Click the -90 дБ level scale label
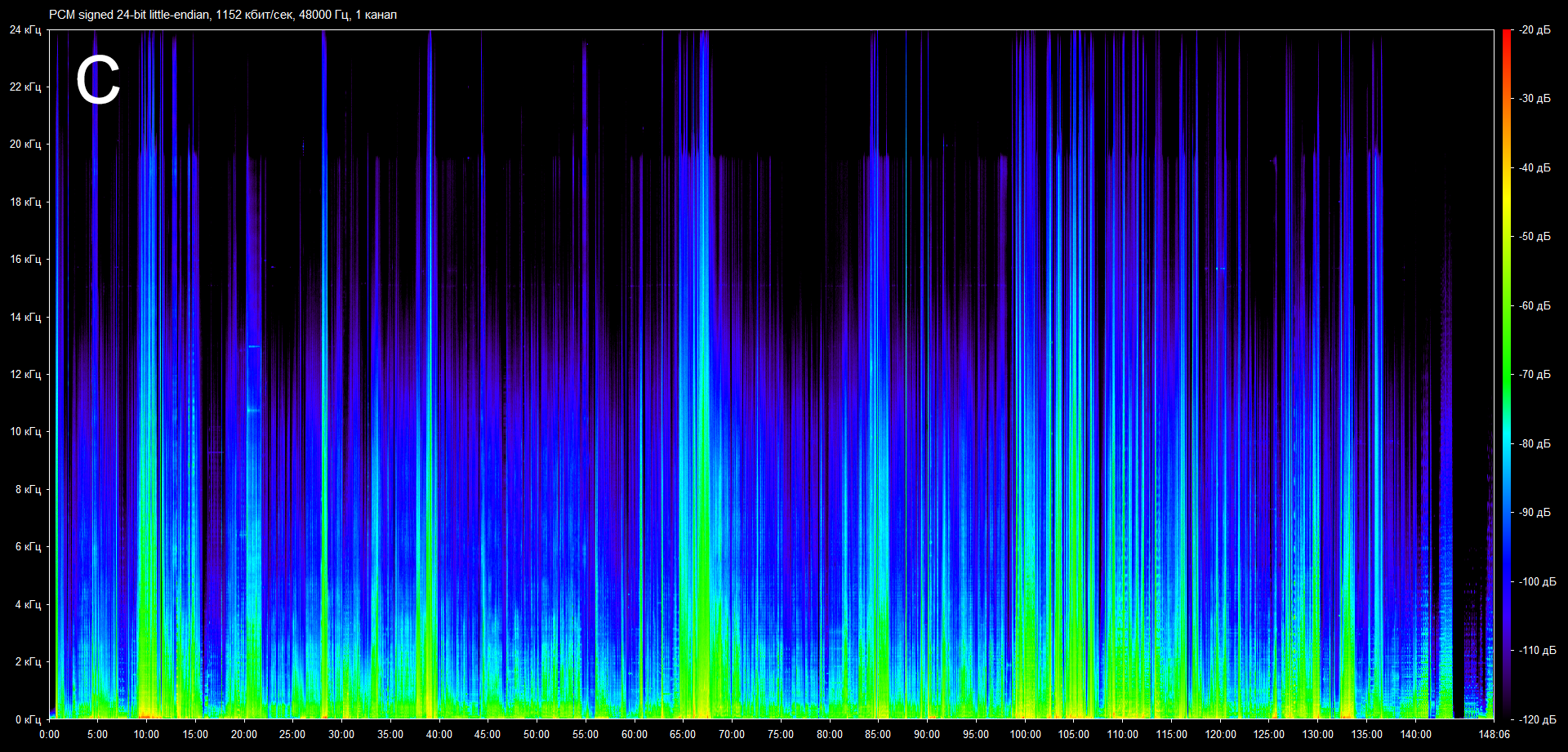 coord(1535,512)
